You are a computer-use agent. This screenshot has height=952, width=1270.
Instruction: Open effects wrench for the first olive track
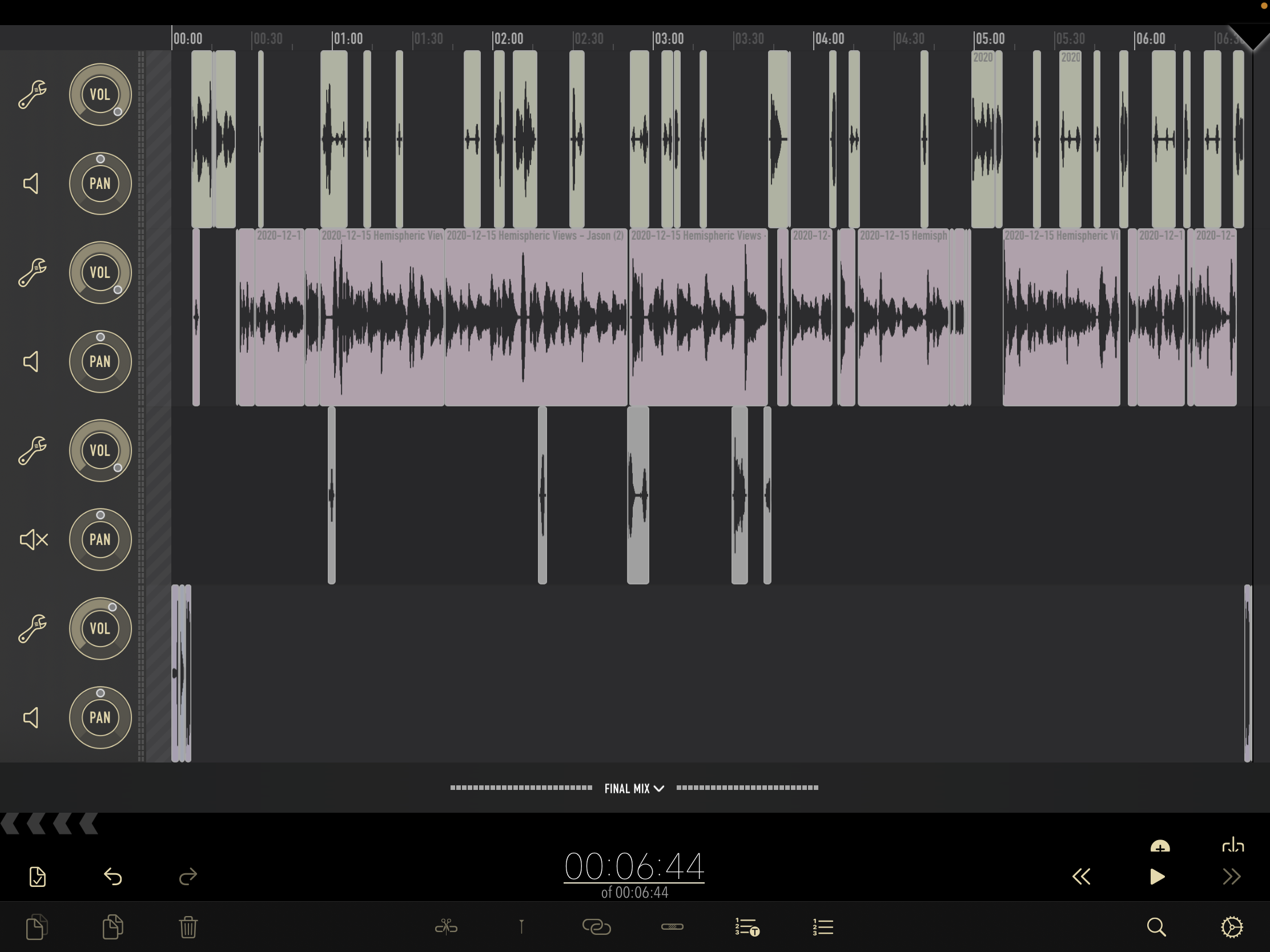point(32,95)
